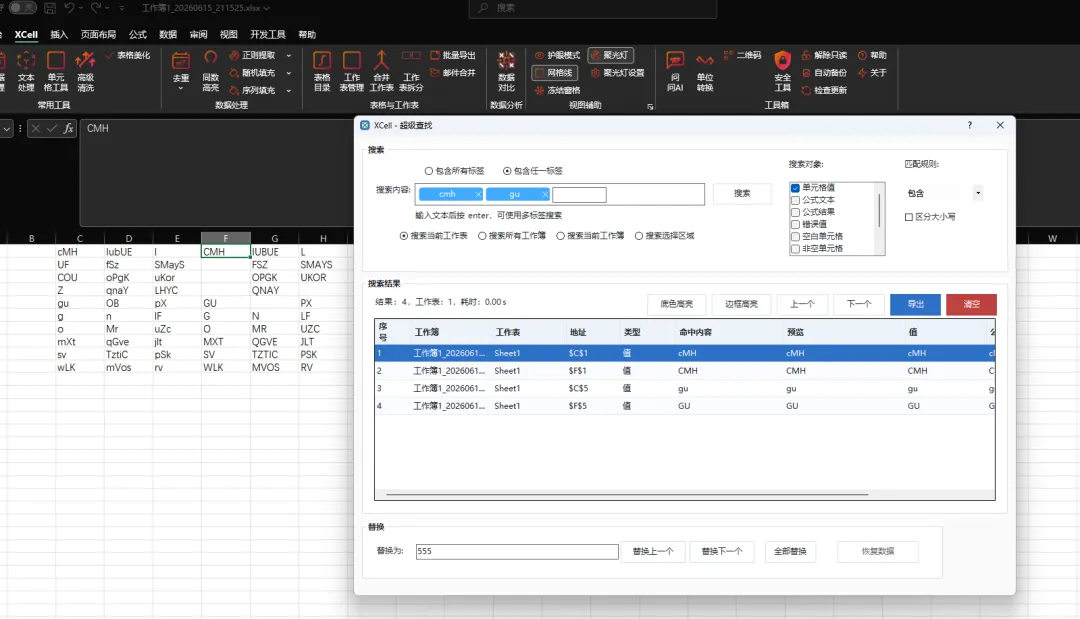Open the 问问AI assistant icon

(x=675, y=71)
